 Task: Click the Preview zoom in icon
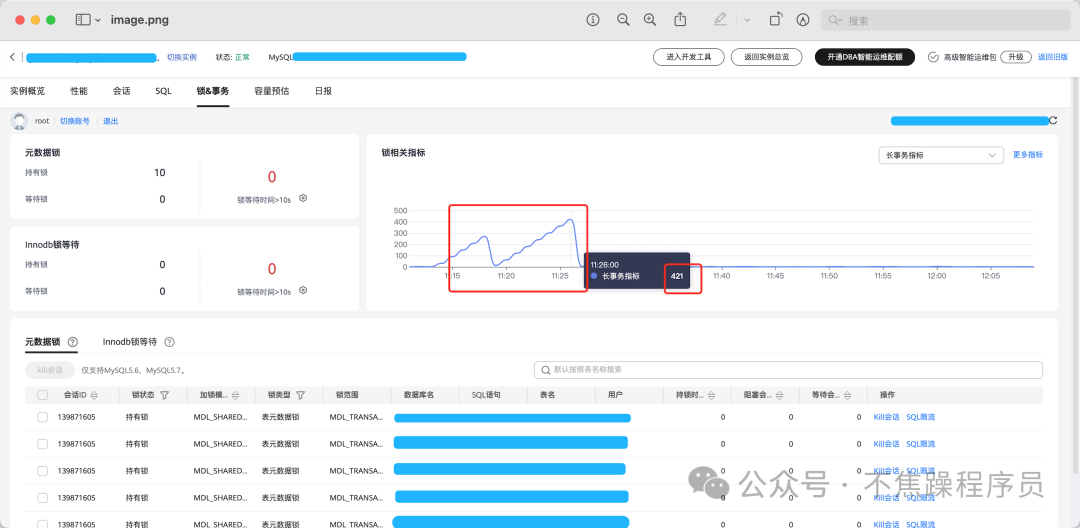tap(650, 19)
